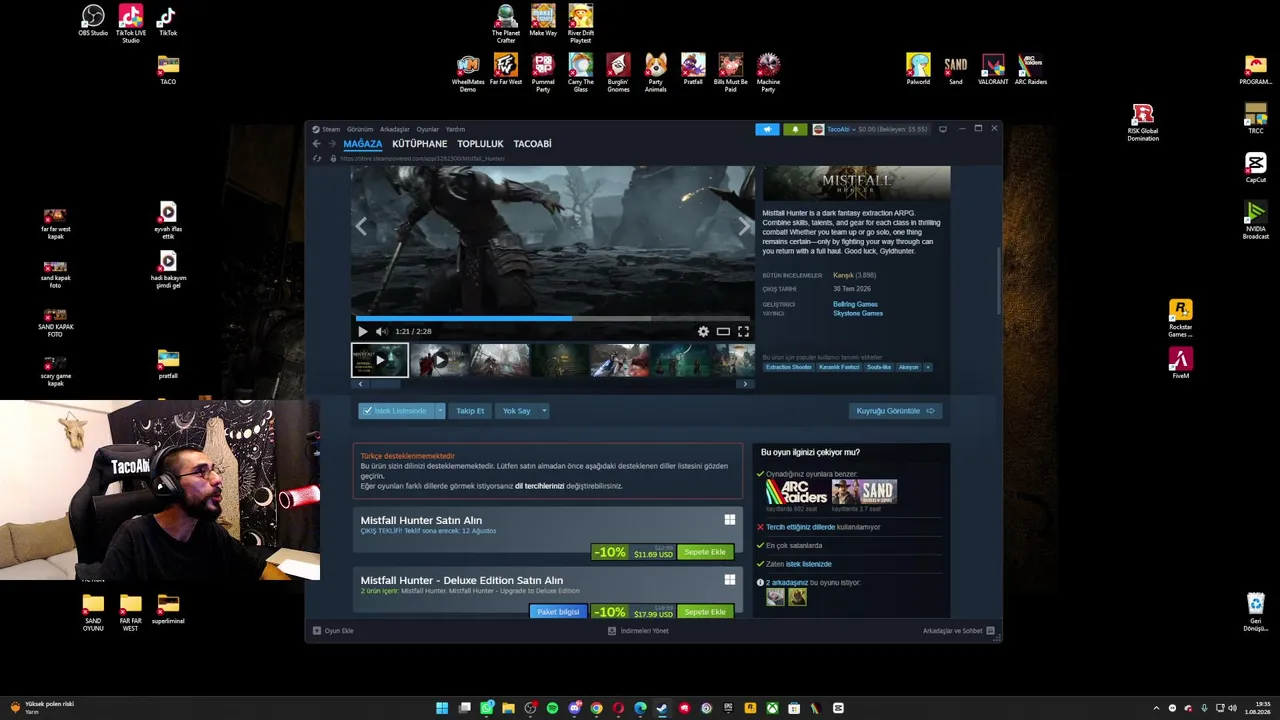
Task: Open the Windows Start menu
Action: pos(442,708)
